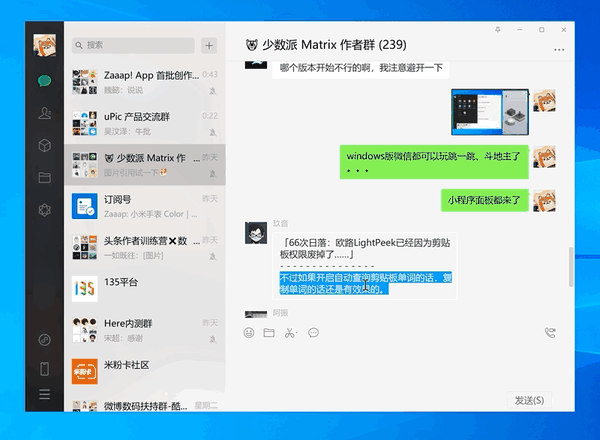Click the chat scrollbar thumb

(x=571, y=267)
